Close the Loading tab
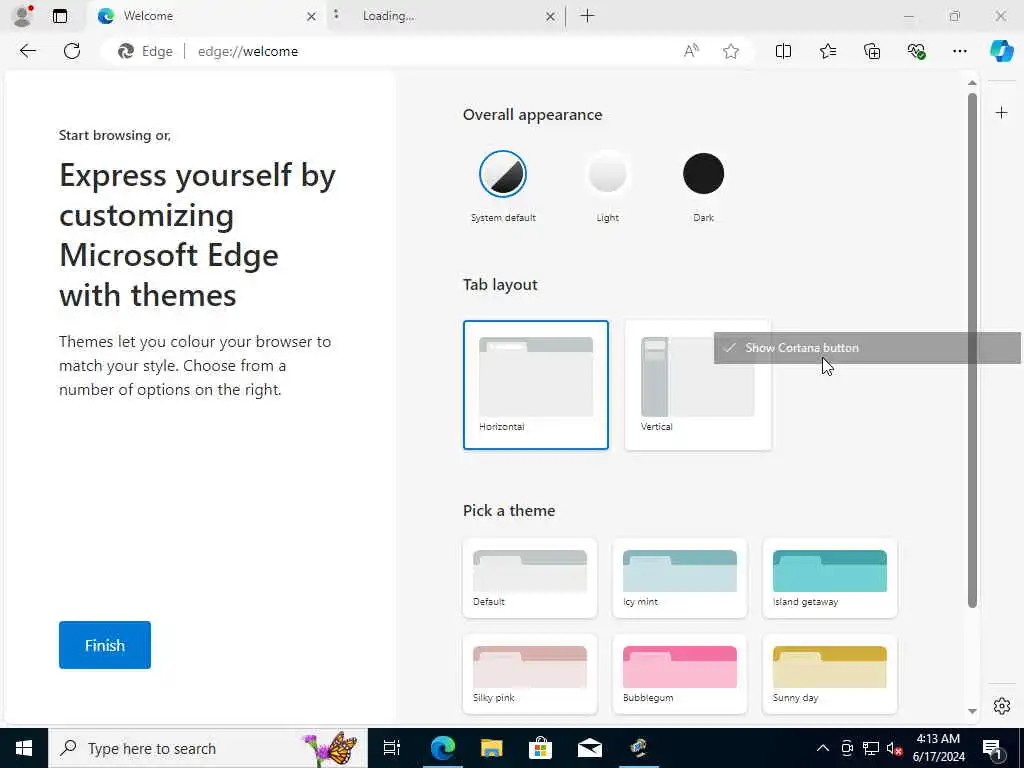Viewport: 1024px width, 768px height. [551, 16]
